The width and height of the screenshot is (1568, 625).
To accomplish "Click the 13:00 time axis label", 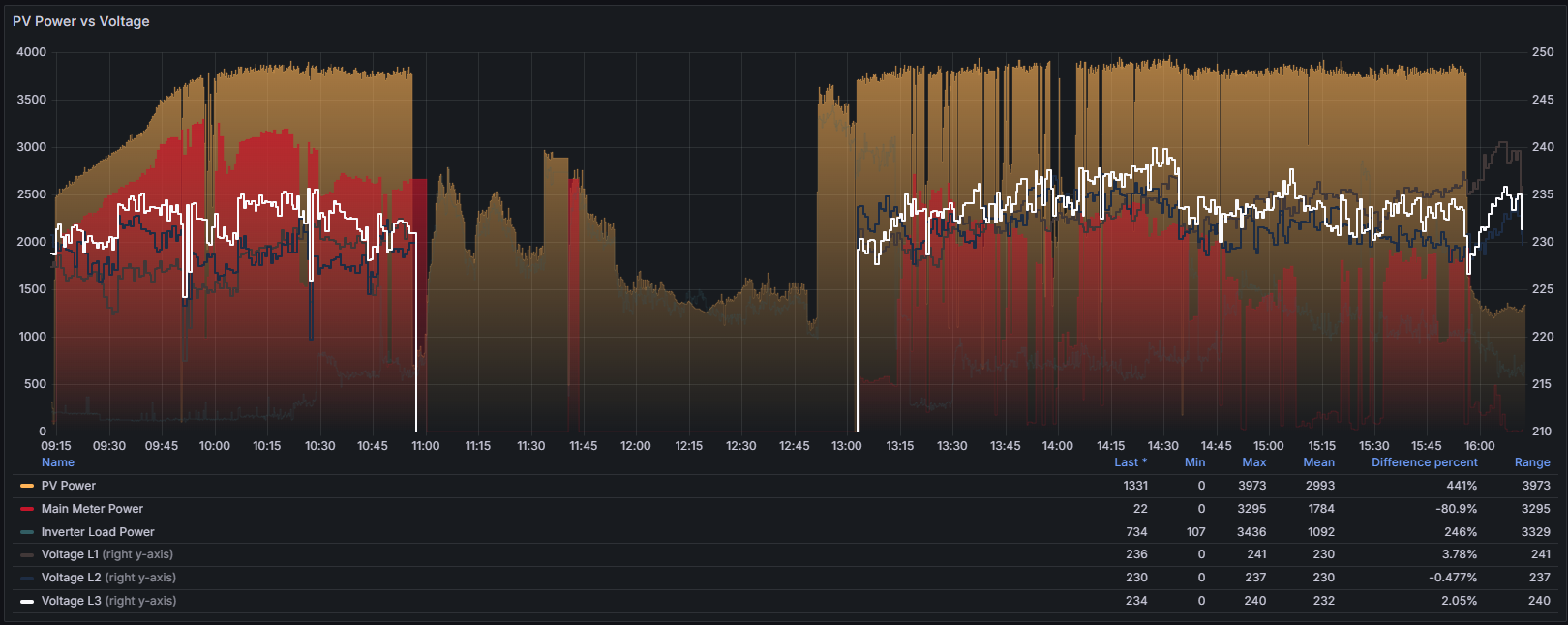I will tap(847, 446).
